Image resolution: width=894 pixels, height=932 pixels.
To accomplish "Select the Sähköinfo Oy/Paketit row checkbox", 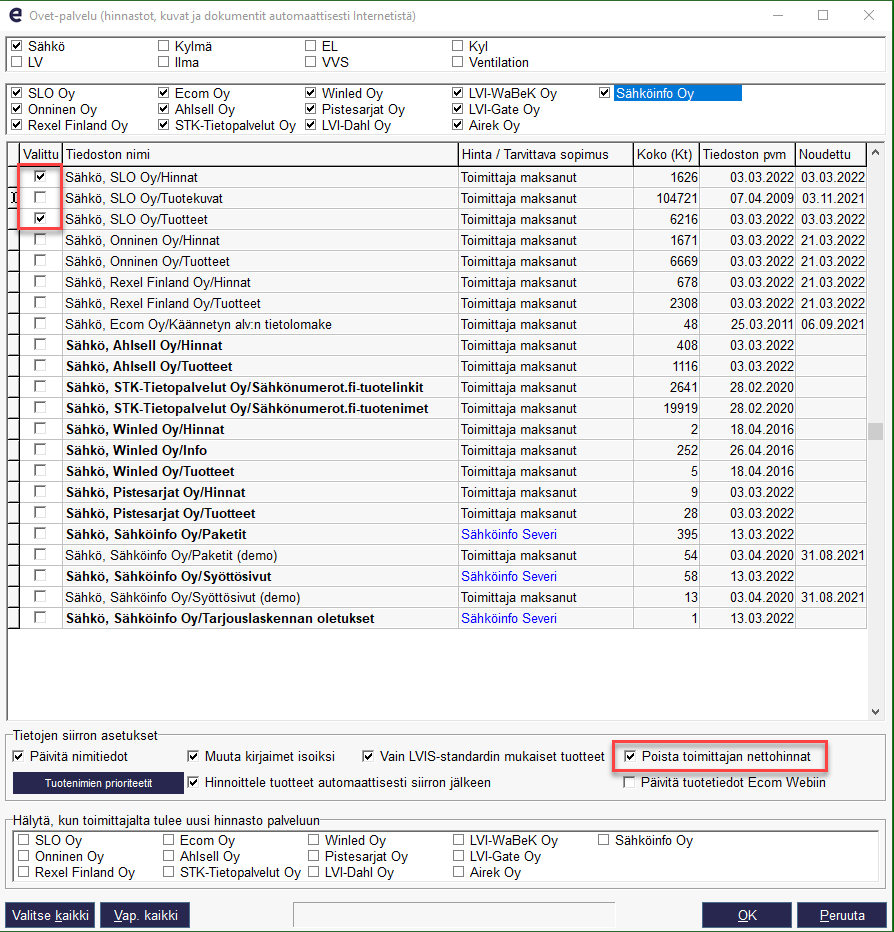I will [x=40, y=533].
